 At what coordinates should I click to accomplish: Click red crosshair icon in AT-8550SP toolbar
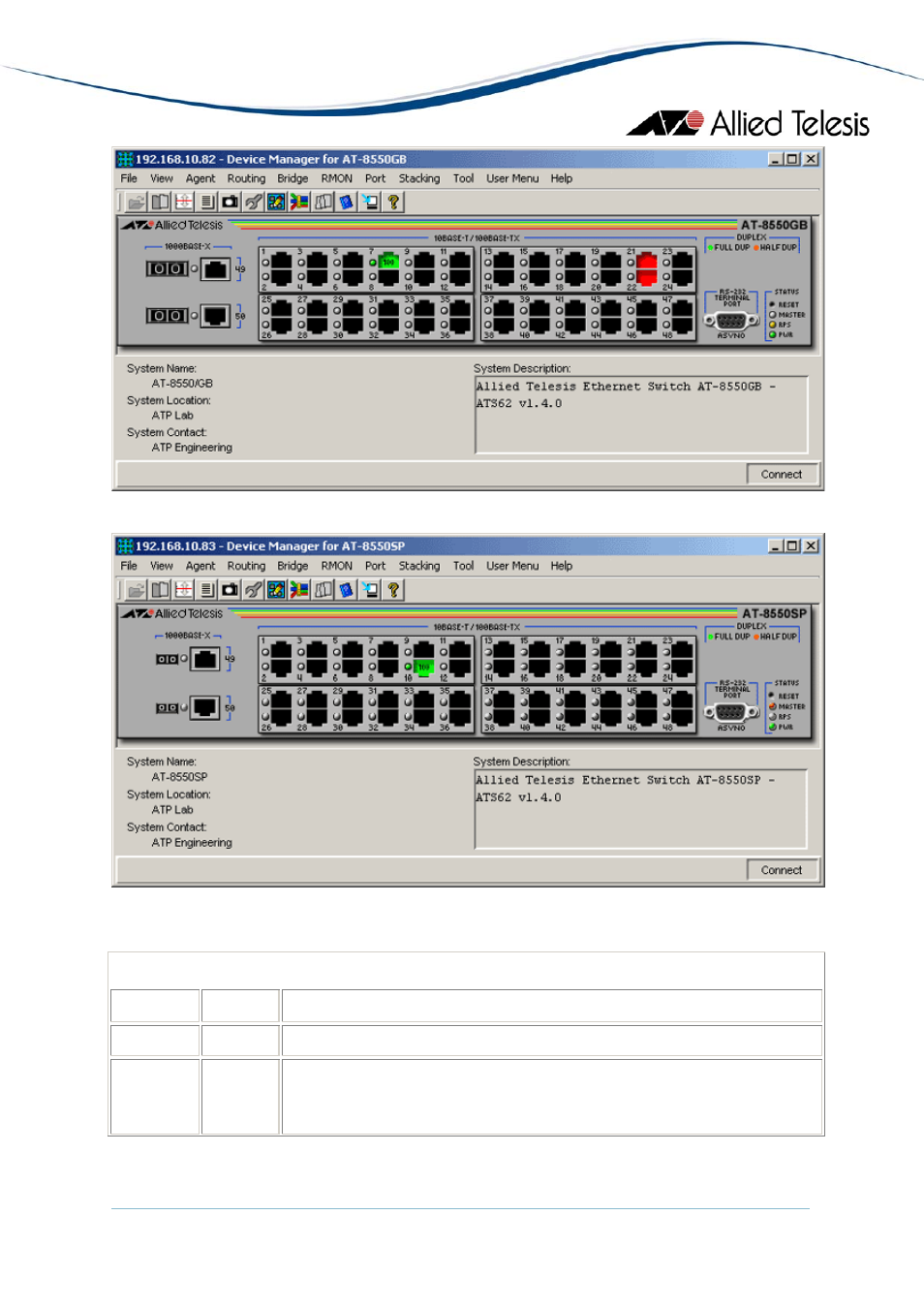click(x=183, y=589)
